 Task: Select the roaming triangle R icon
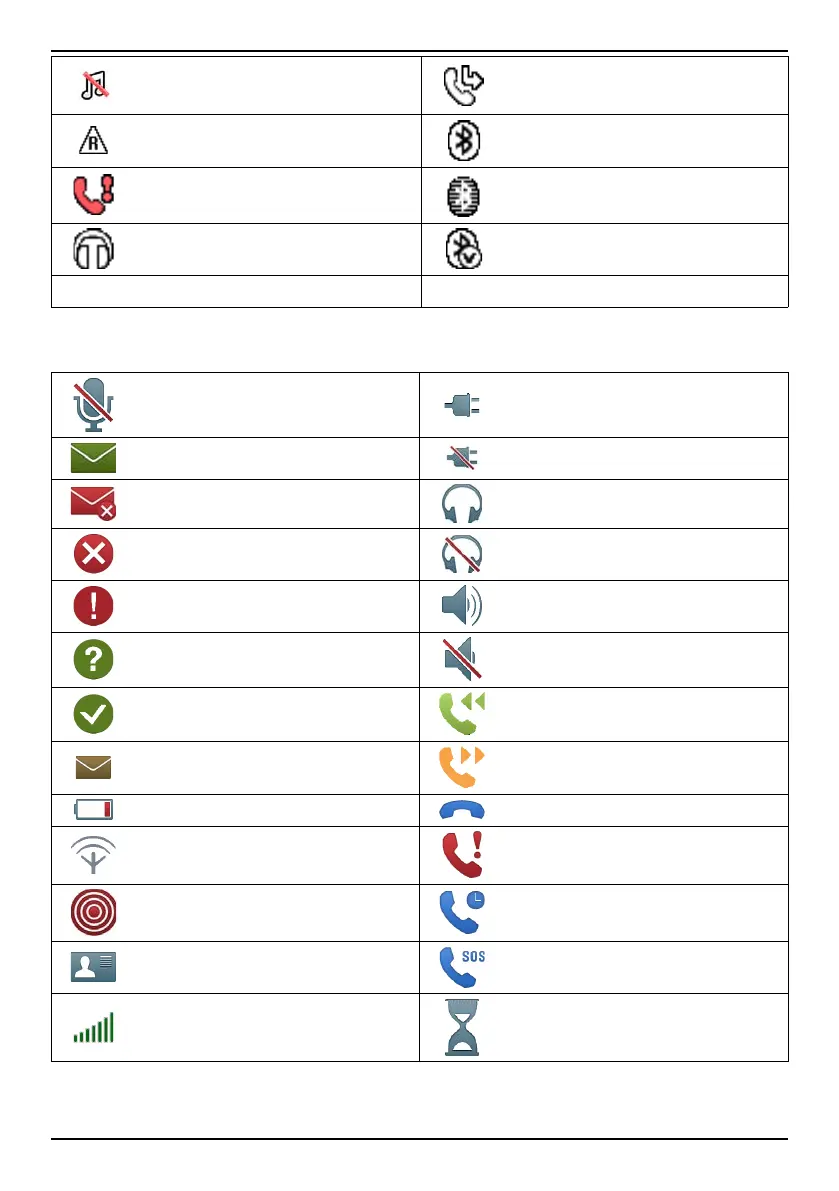93,142
